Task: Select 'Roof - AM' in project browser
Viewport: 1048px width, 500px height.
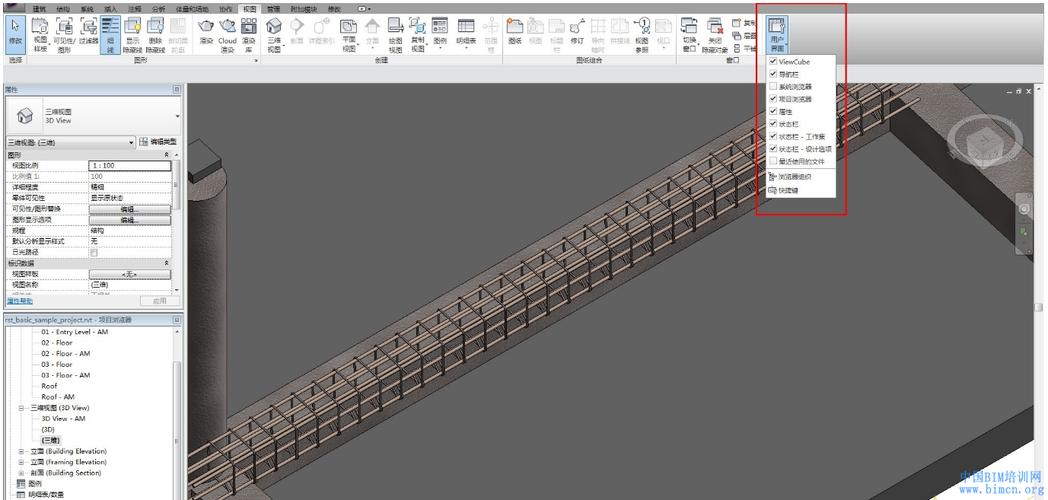Action: tap(58, 397)
